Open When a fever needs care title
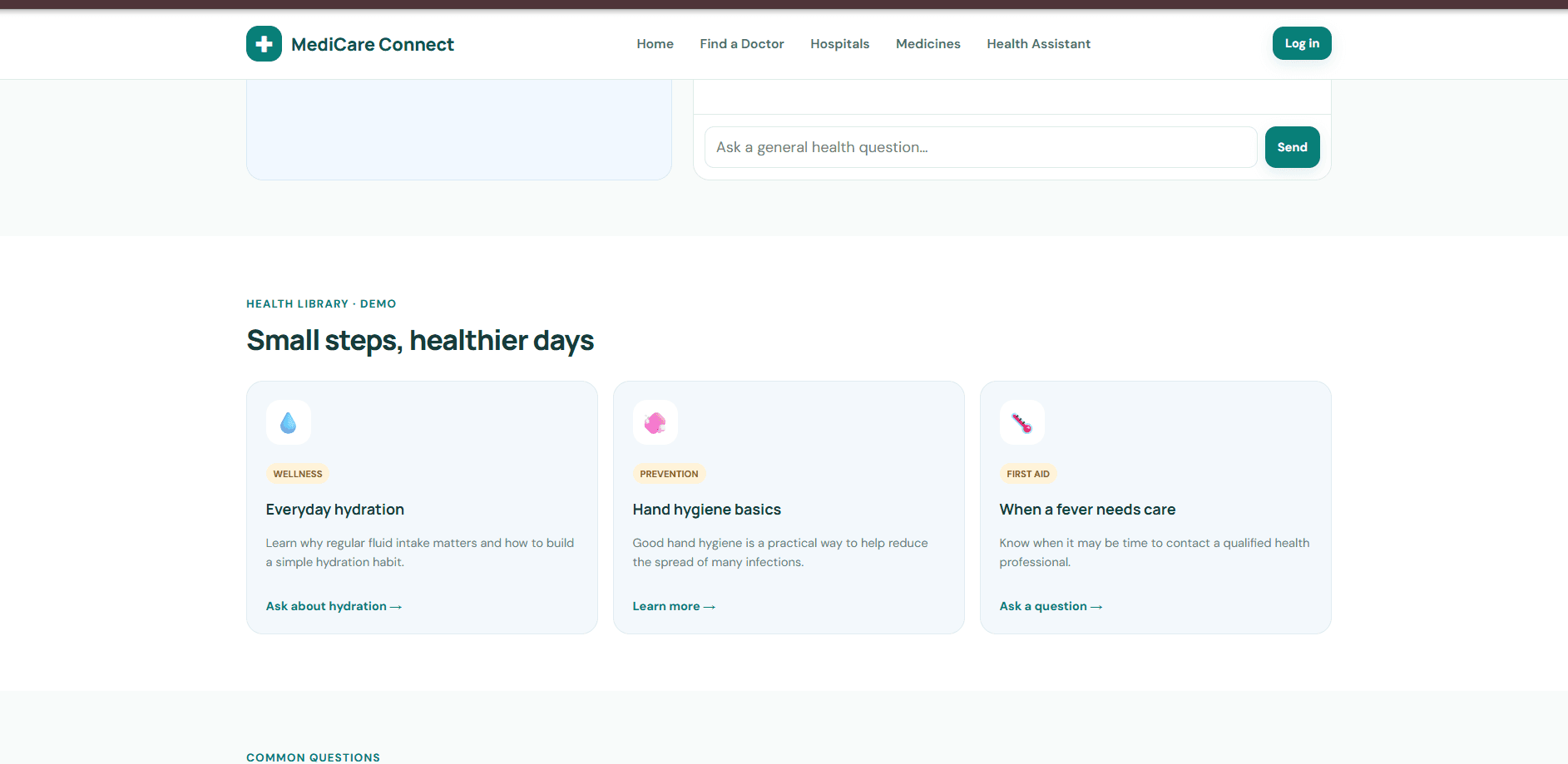Screen dimensions: 1568x764 point(1088,510)
